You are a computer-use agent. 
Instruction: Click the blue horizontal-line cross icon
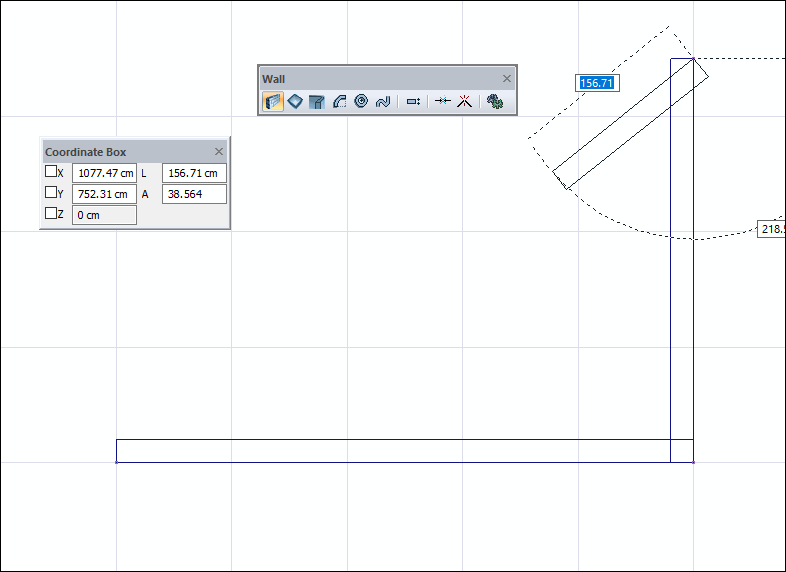click(443, 101)
